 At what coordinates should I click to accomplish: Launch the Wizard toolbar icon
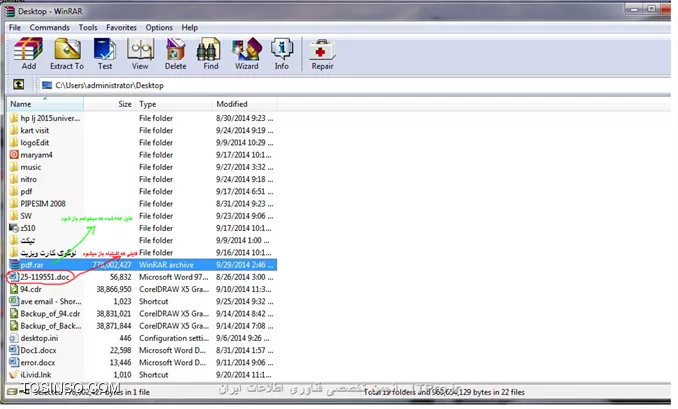click(246, 54)
